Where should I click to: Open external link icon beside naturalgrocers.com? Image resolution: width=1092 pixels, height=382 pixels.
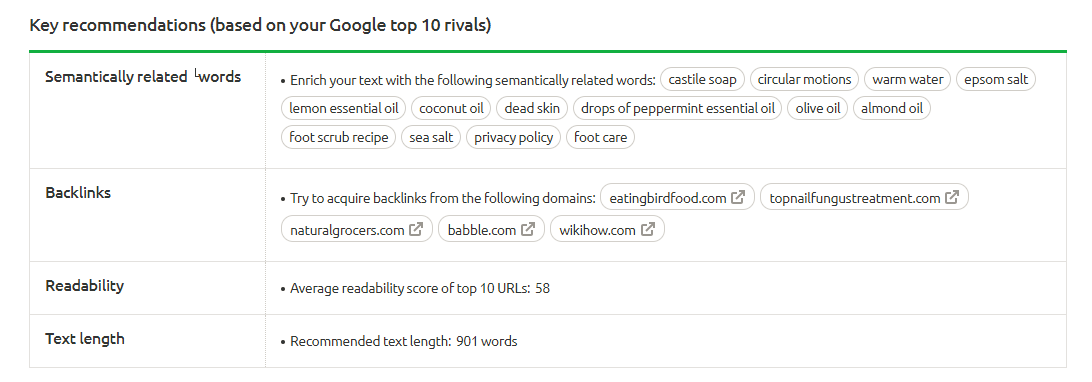tap(416, 229)
